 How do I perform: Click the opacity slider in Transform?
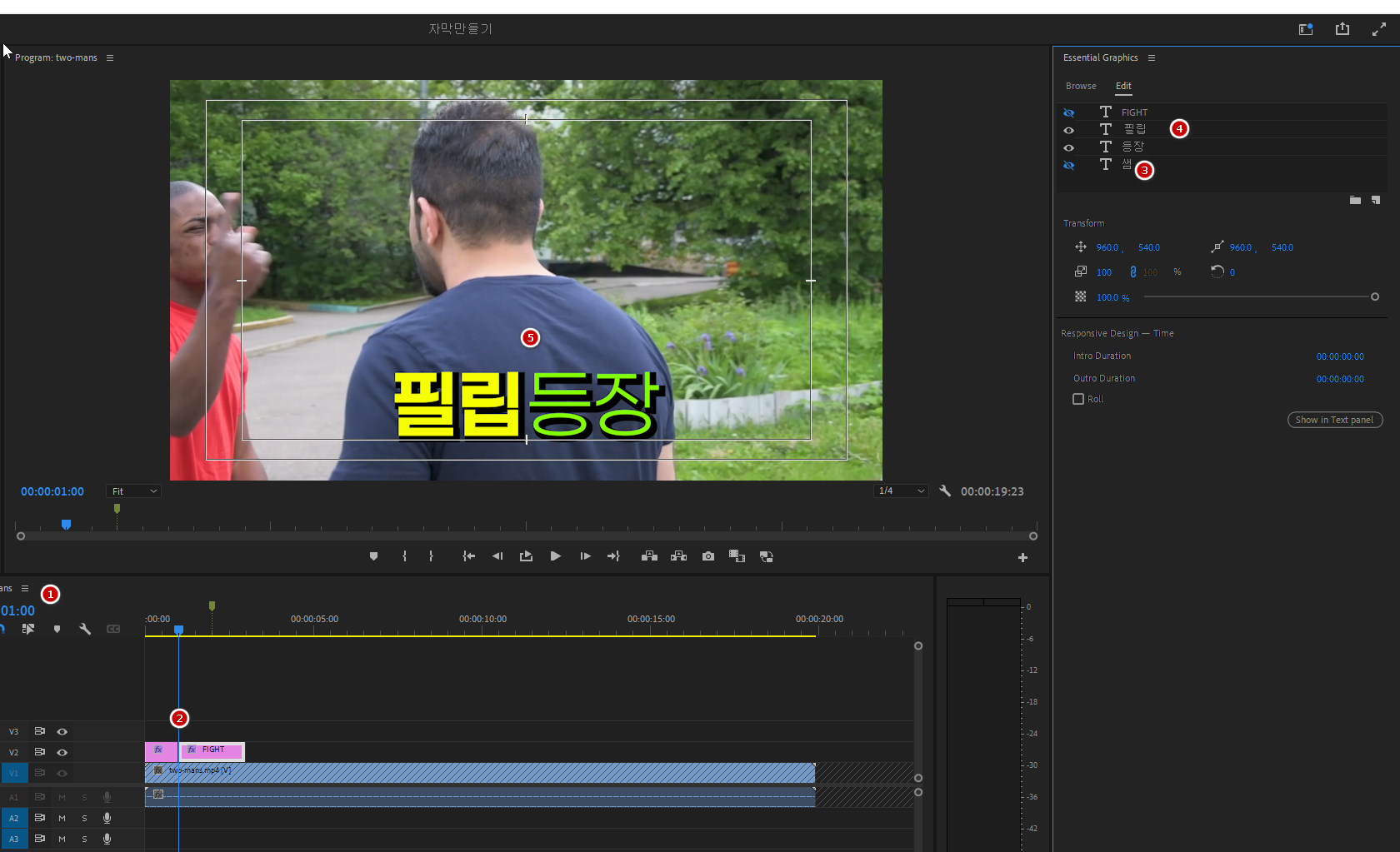tap(1258, 297)
